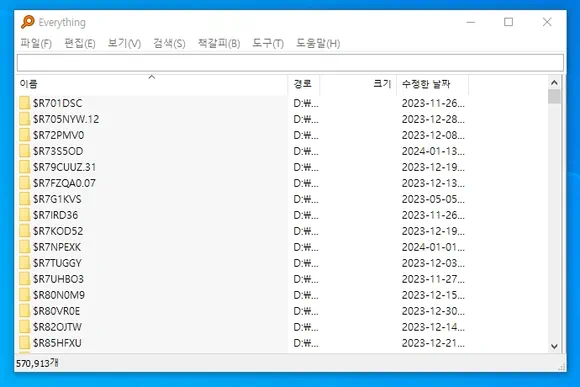Open the 책갈피(B) menu

[x=219, y=43]
